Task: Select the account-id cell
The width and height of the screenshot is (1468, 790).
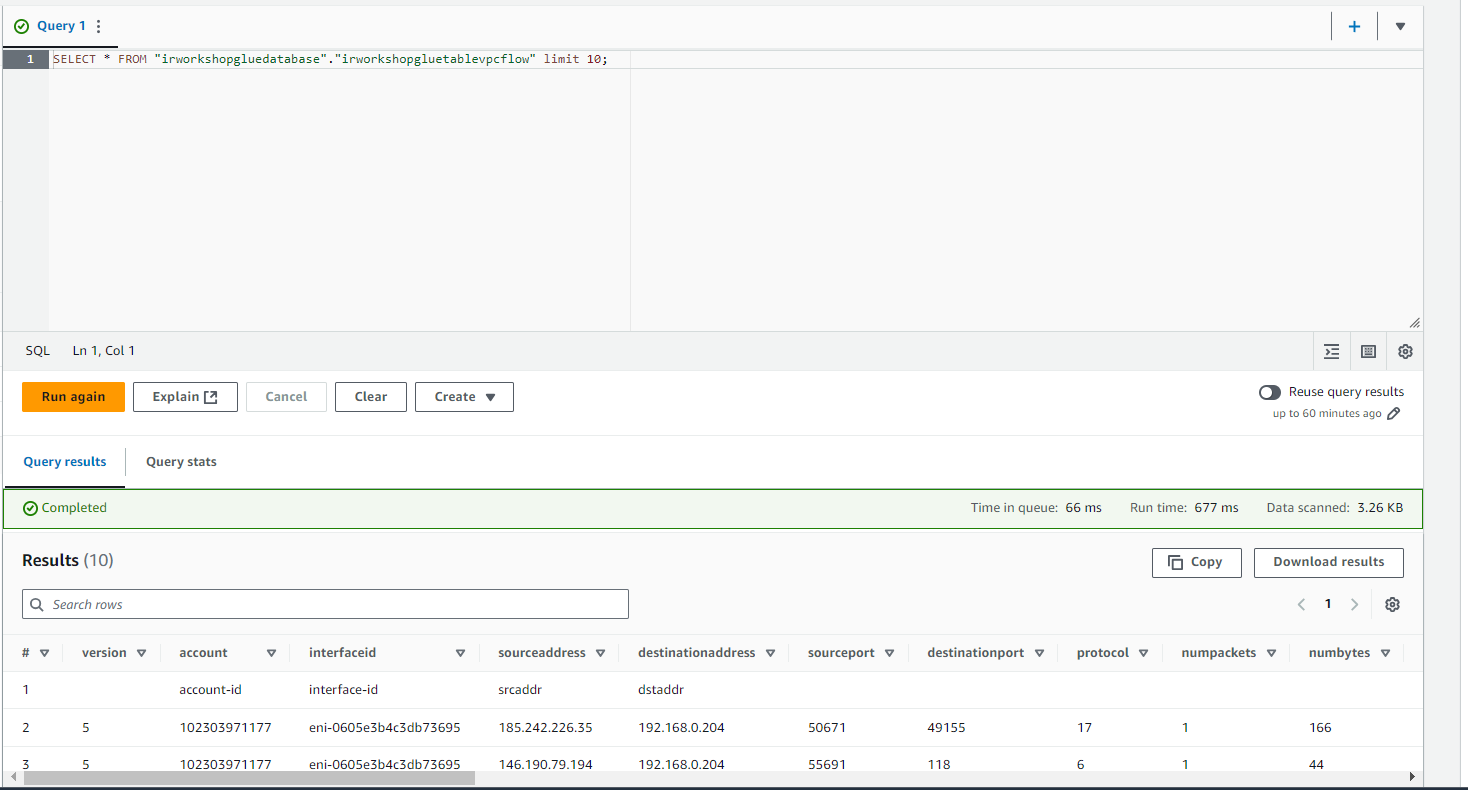Action: (210, 690)
